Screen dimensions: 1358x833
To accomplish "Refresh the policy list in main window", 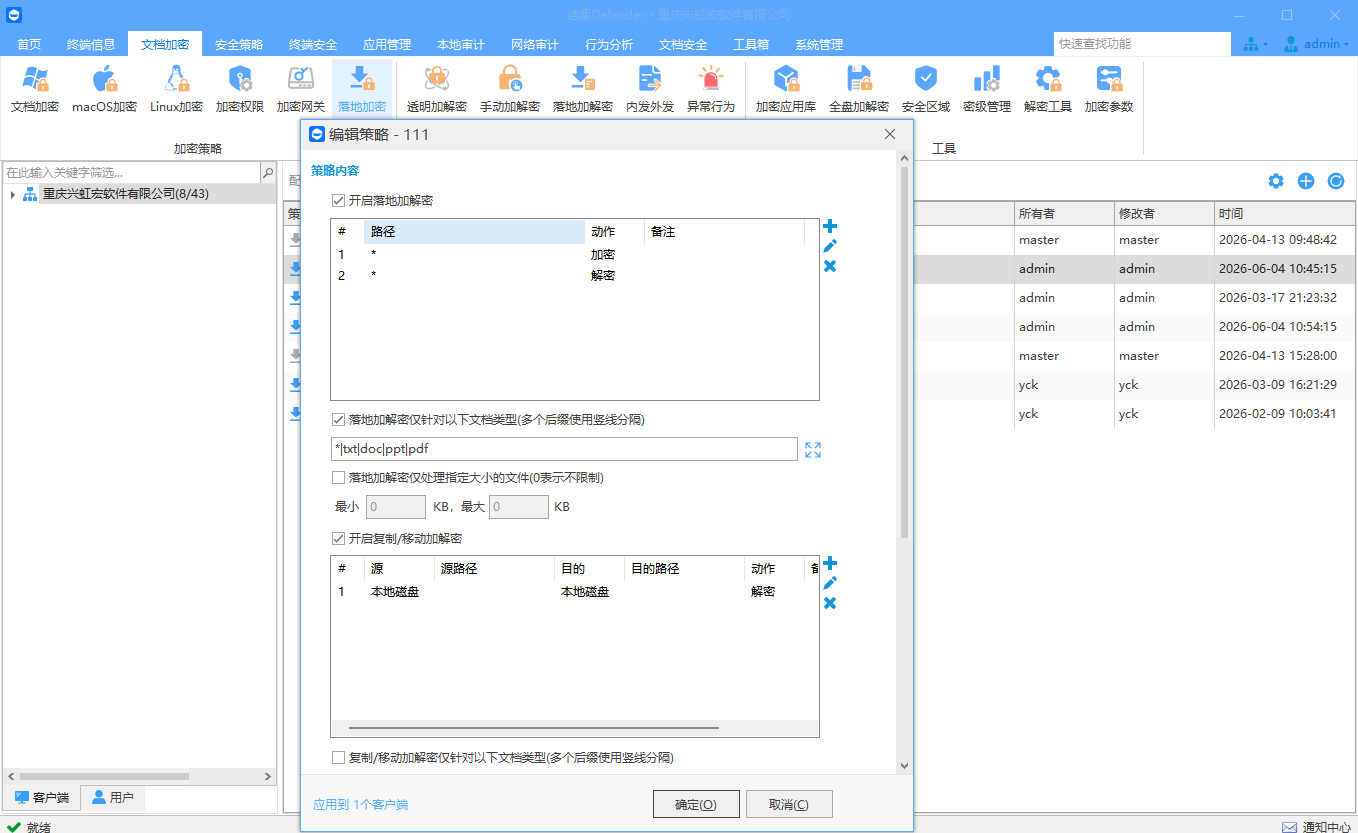I will [x=1336, y=181].
